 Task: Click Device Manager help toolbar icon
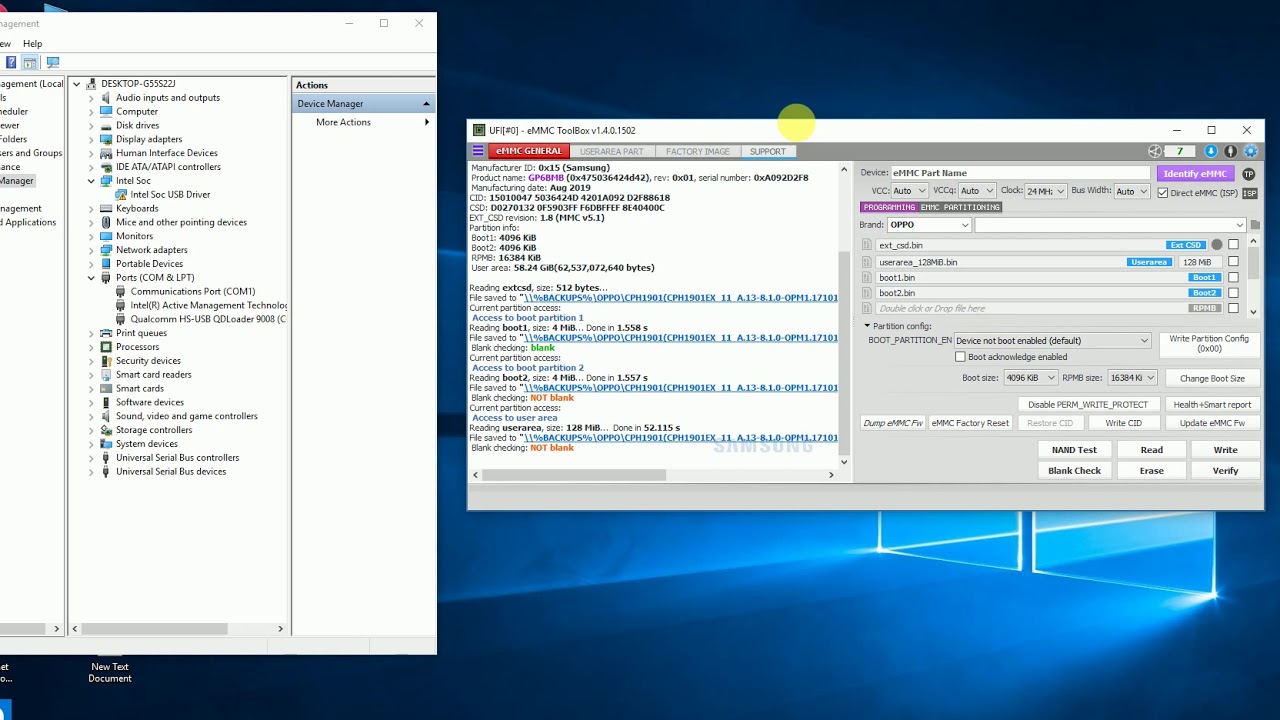[x=11, y=62]
